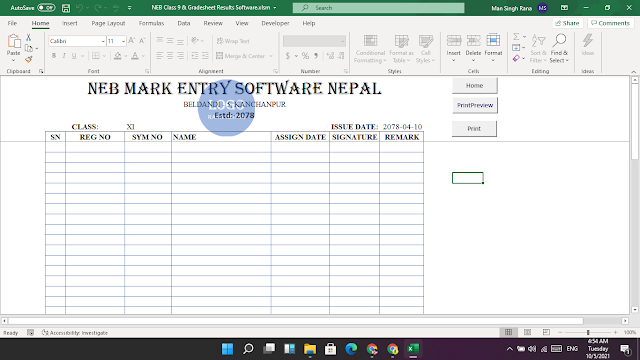Adjust the zoom slider handle
Screen dimensions: 640x360
pos(588,332)
